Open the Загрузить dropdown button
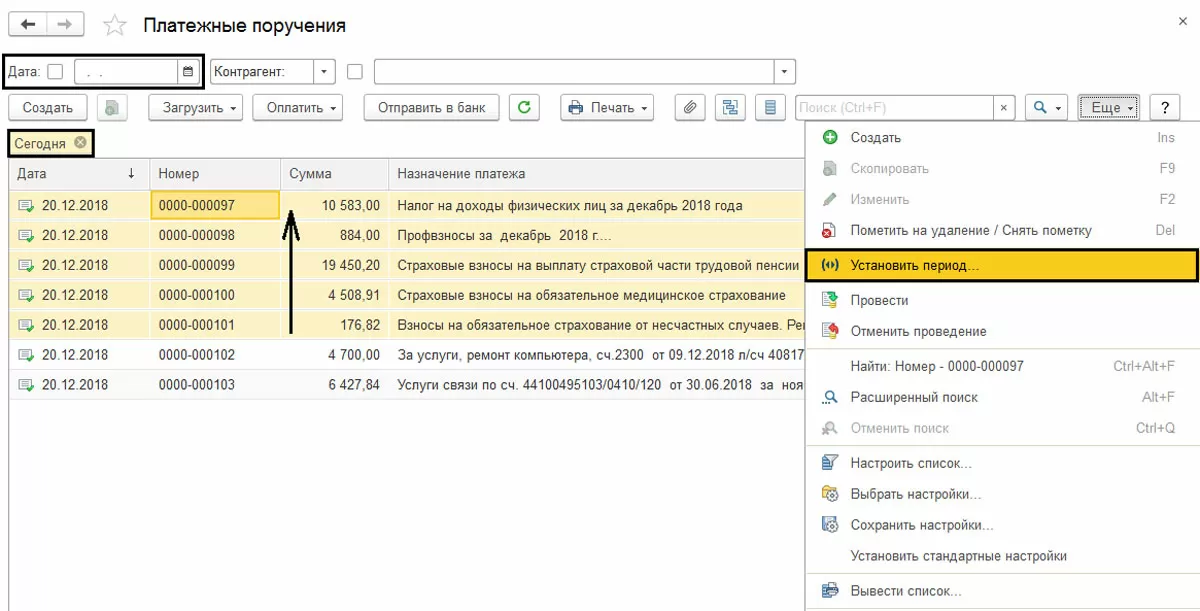The image size is (1200, 611). tap(195, 108)
